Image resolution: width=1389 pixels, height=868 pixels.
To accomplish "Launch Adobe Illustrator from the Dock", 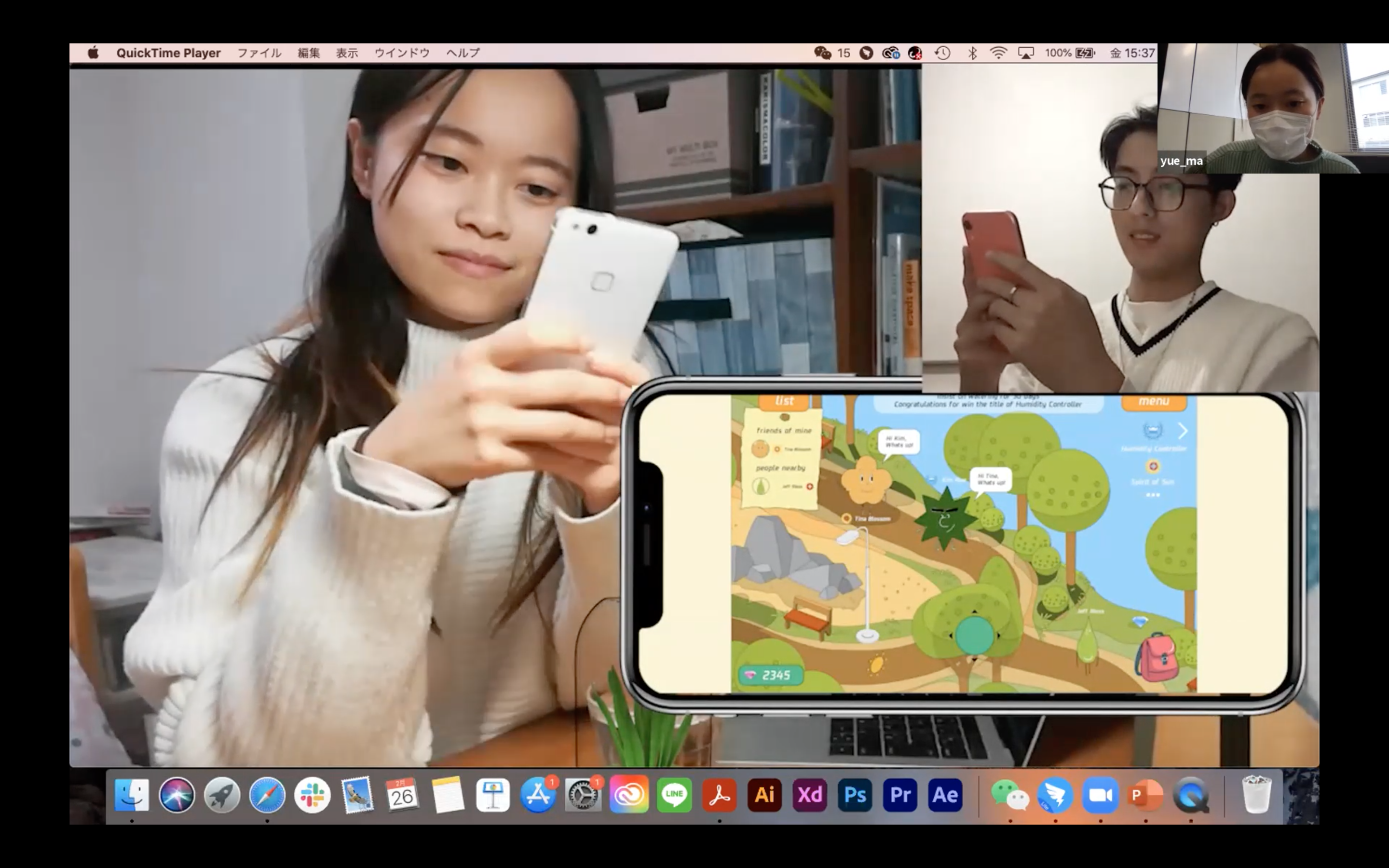I will 764,795.
